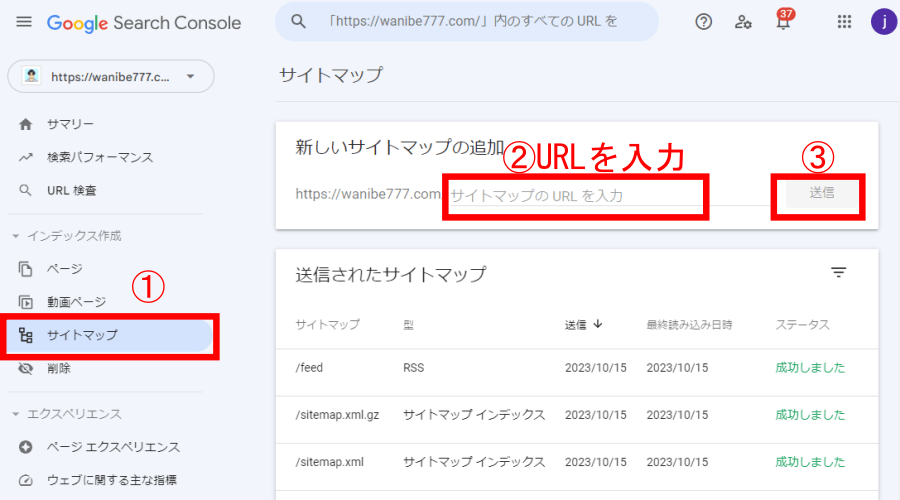Click 送信されたサイトマップ heading

(x=390, y=274)
